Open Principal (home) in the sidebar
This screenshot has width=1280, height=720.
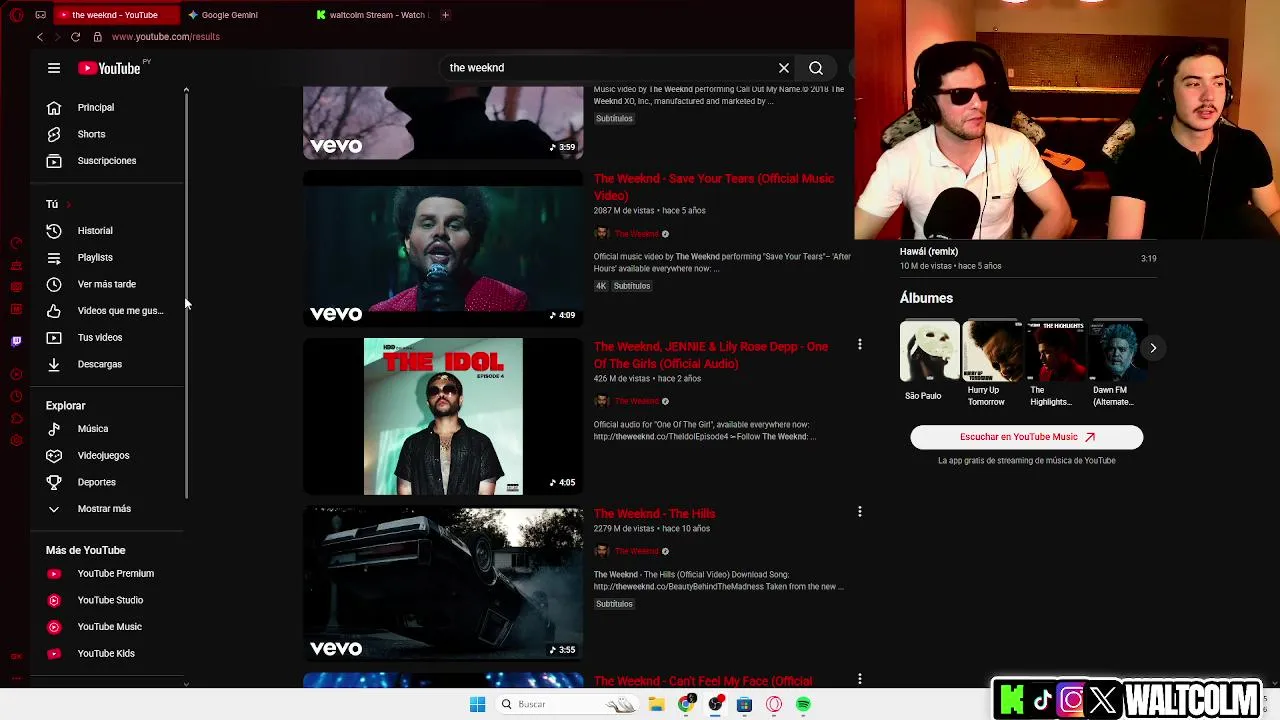tap(96, 107)
